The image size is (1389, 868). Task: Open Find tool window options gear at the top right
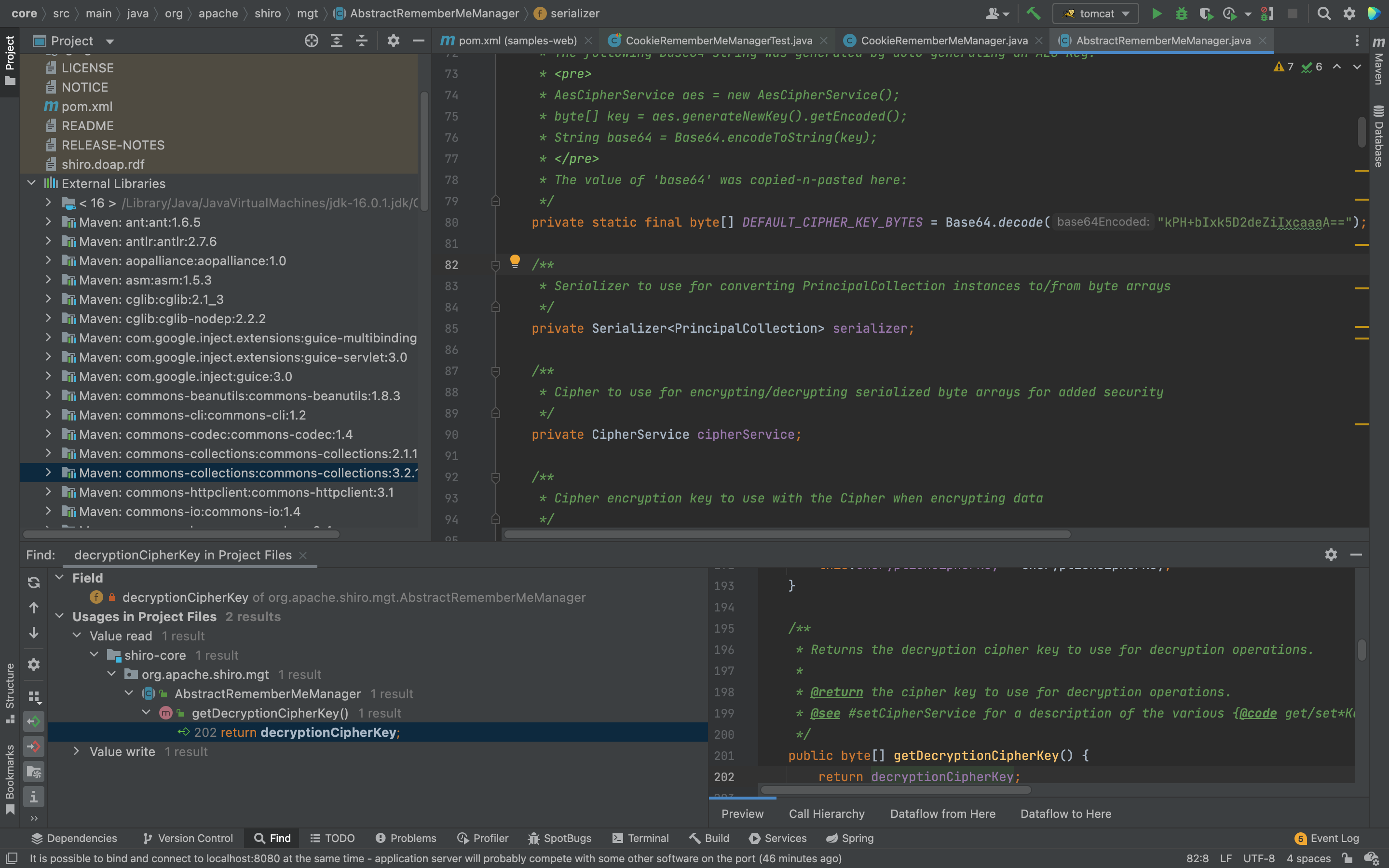1331,555
